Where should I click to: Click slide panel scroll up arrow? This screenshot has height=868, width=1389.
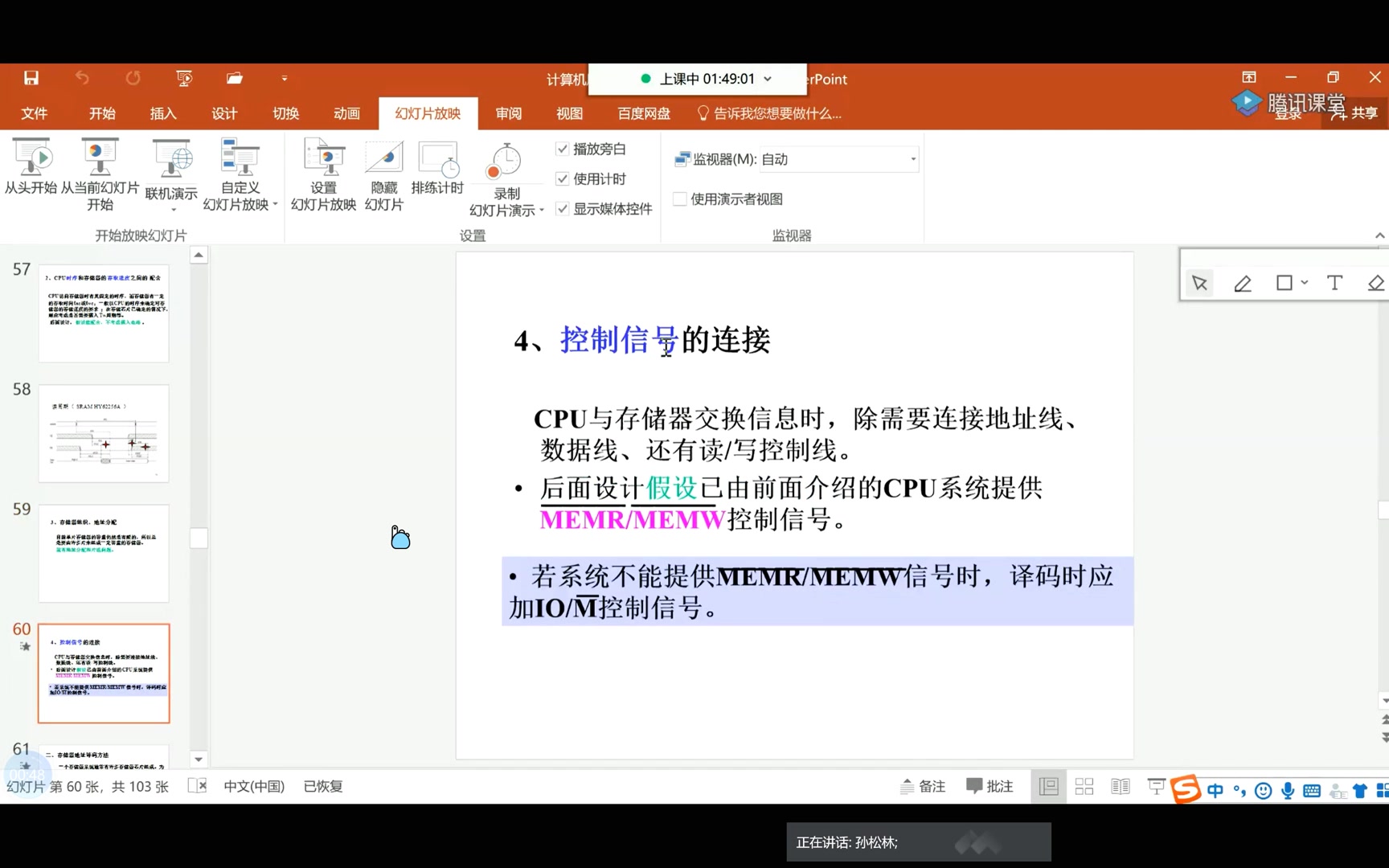(x=199, y=256)
